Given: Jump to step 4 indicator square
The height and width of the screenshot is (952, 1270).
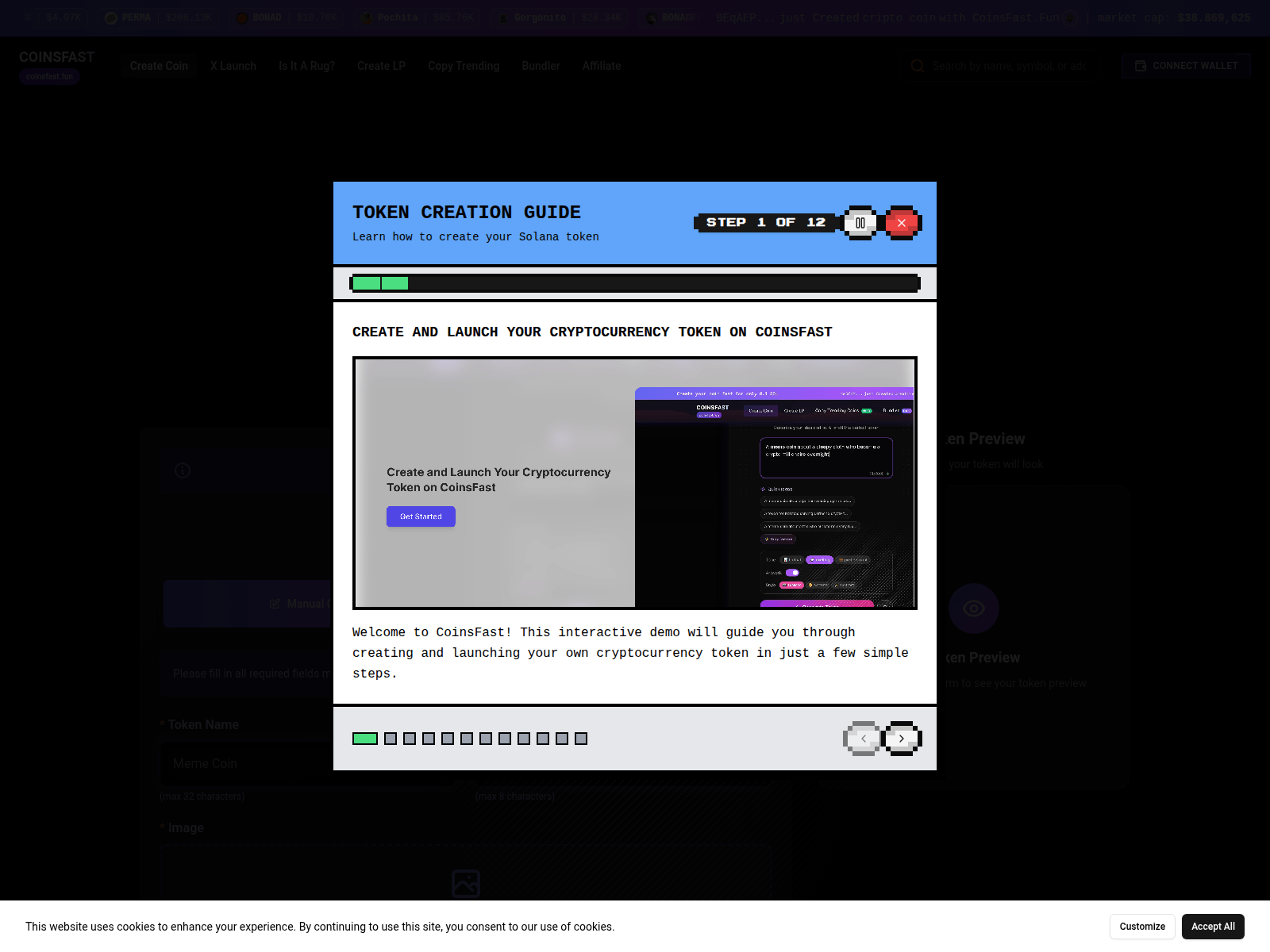Looking at the screenshot, I should (429, 739).
